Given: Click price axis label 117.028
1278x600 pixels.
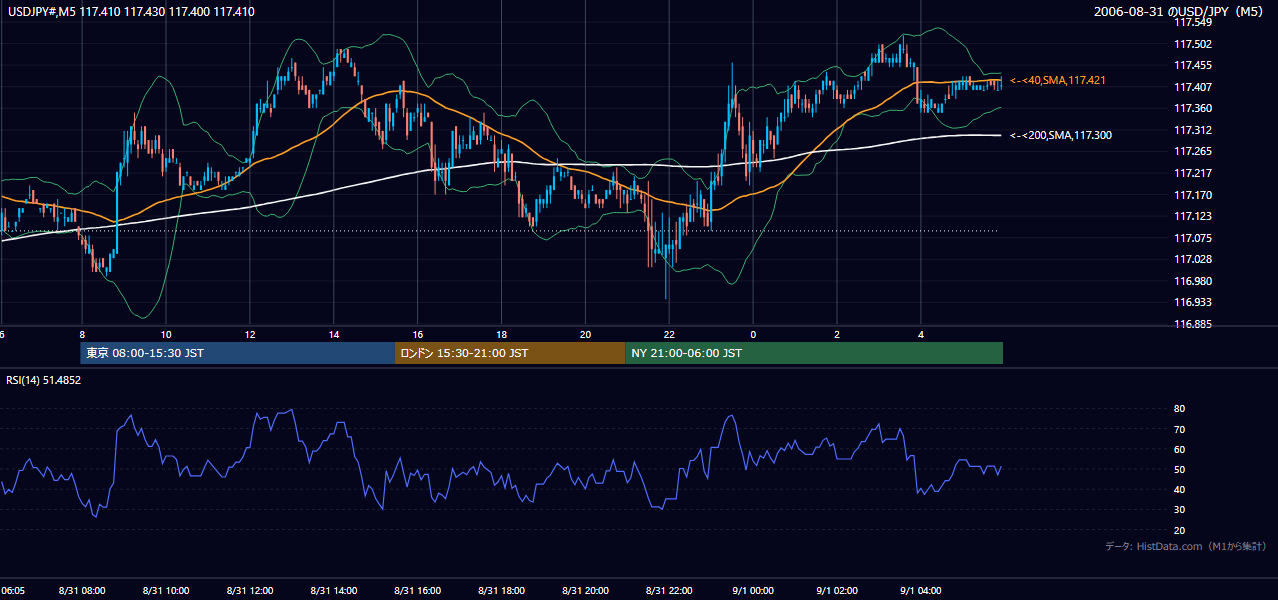Looking at the screenshot, I should (x=1191, y=260).
